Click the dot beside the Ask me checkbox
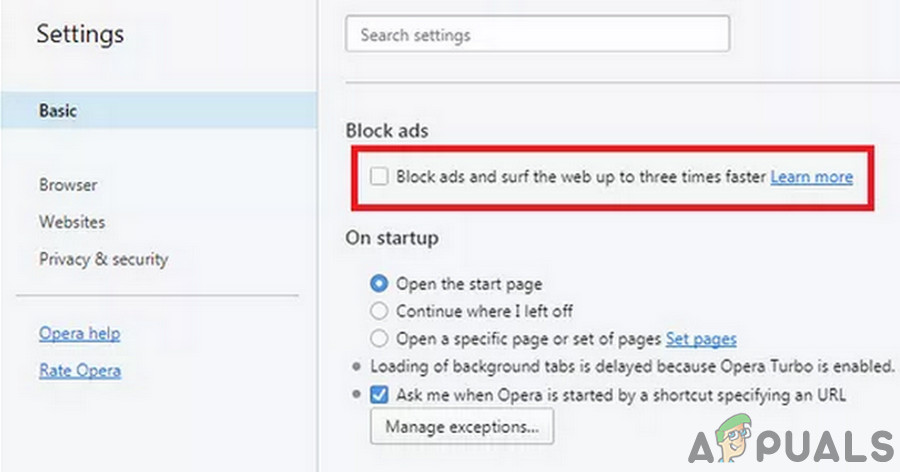Image resolution: width=900 pixels, height=472 pixels. click(x=357, y=395)
